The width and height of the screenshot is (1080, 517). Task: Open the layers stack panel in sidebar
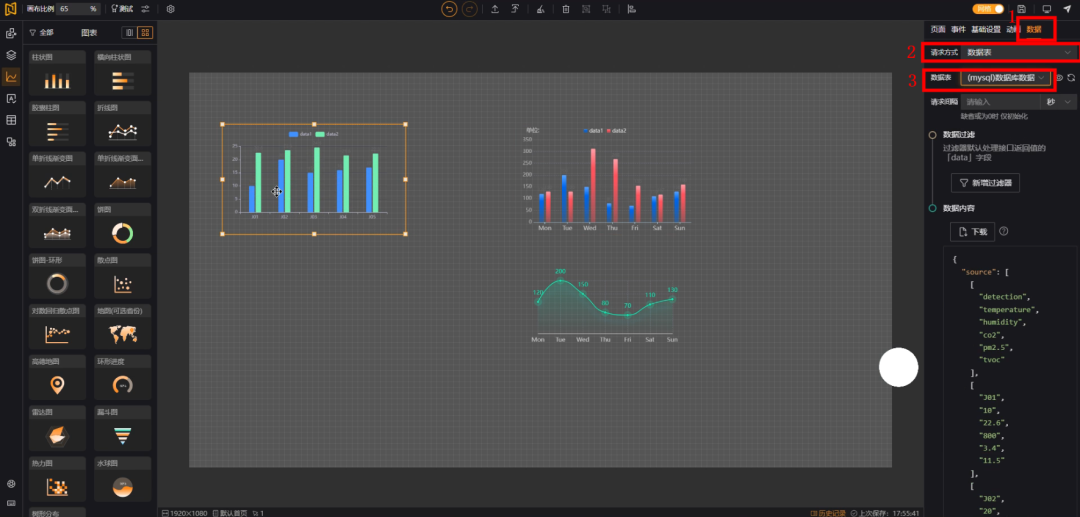point(11,55)
